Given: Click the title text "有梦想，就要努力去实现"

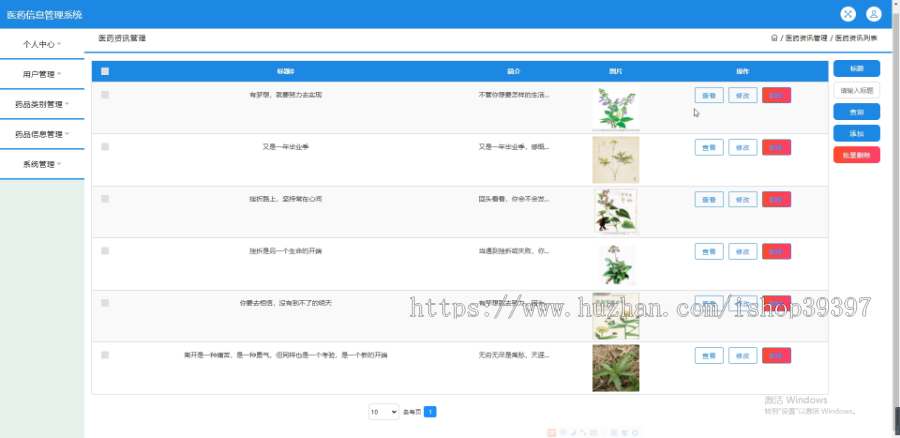Looking at the screenshot, I should coord(285,95).
